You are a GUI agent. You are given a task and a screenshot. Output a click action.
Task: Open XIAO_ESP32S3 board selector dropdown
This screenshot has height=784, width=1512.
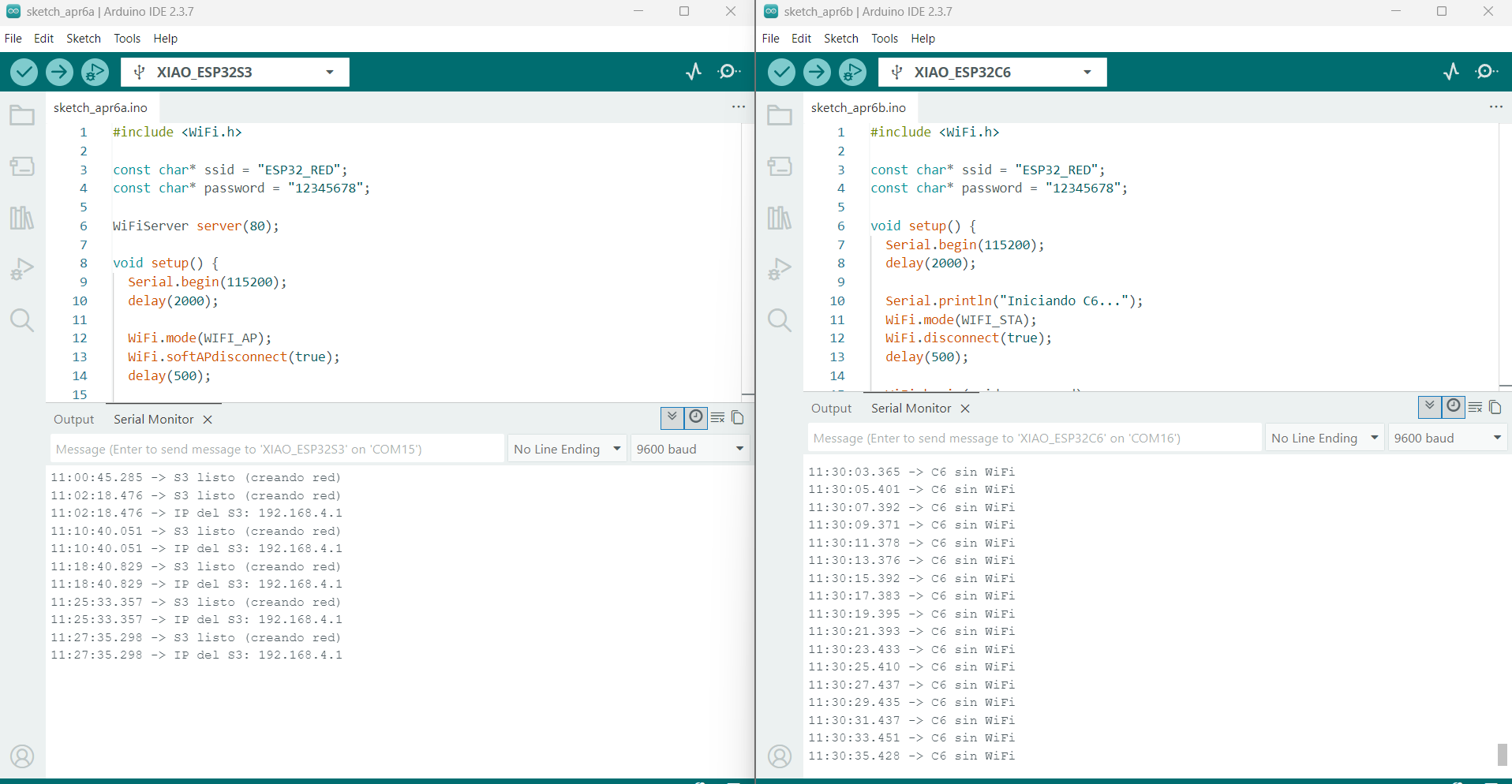tap(235, 72)
